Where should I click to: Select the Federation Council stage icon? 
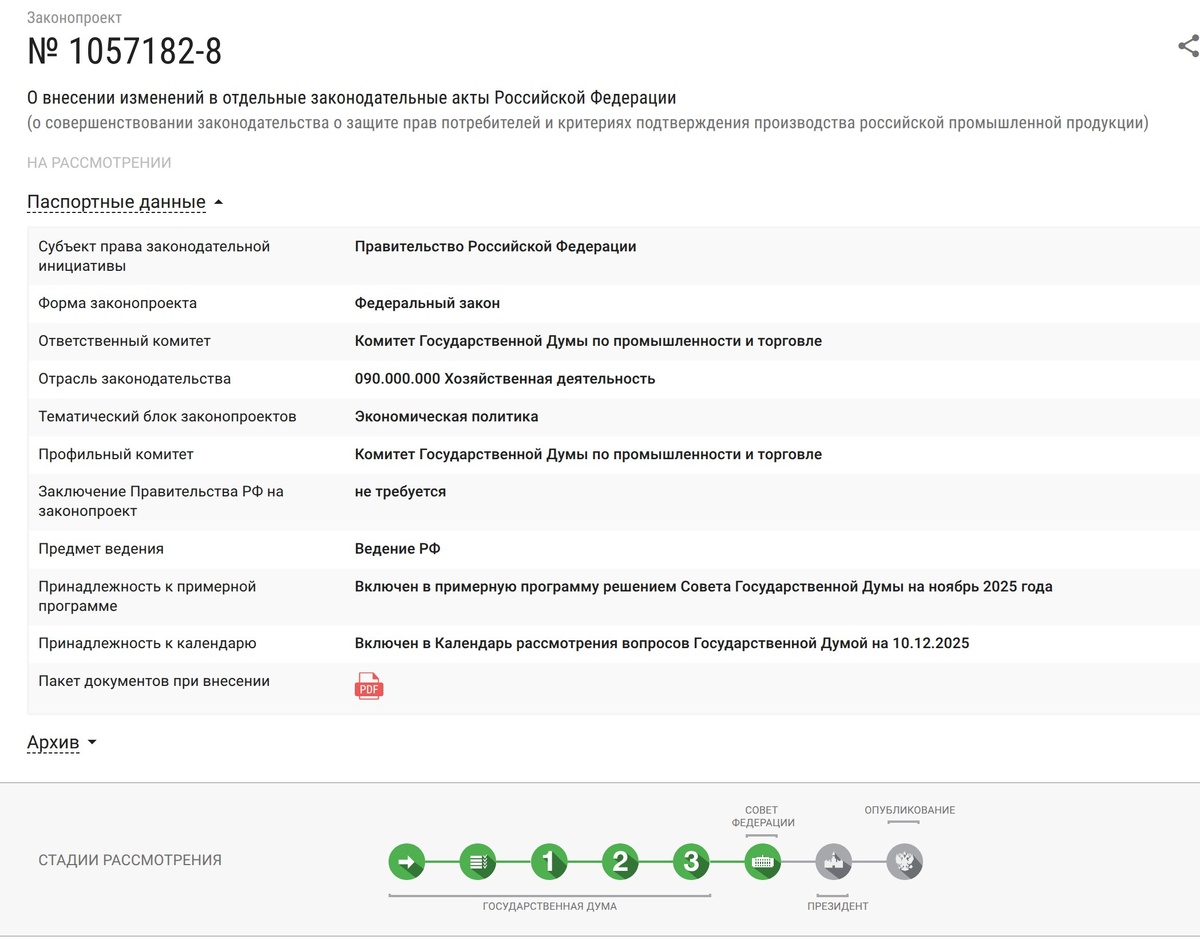pyautogui.click(x=763, y=861)
